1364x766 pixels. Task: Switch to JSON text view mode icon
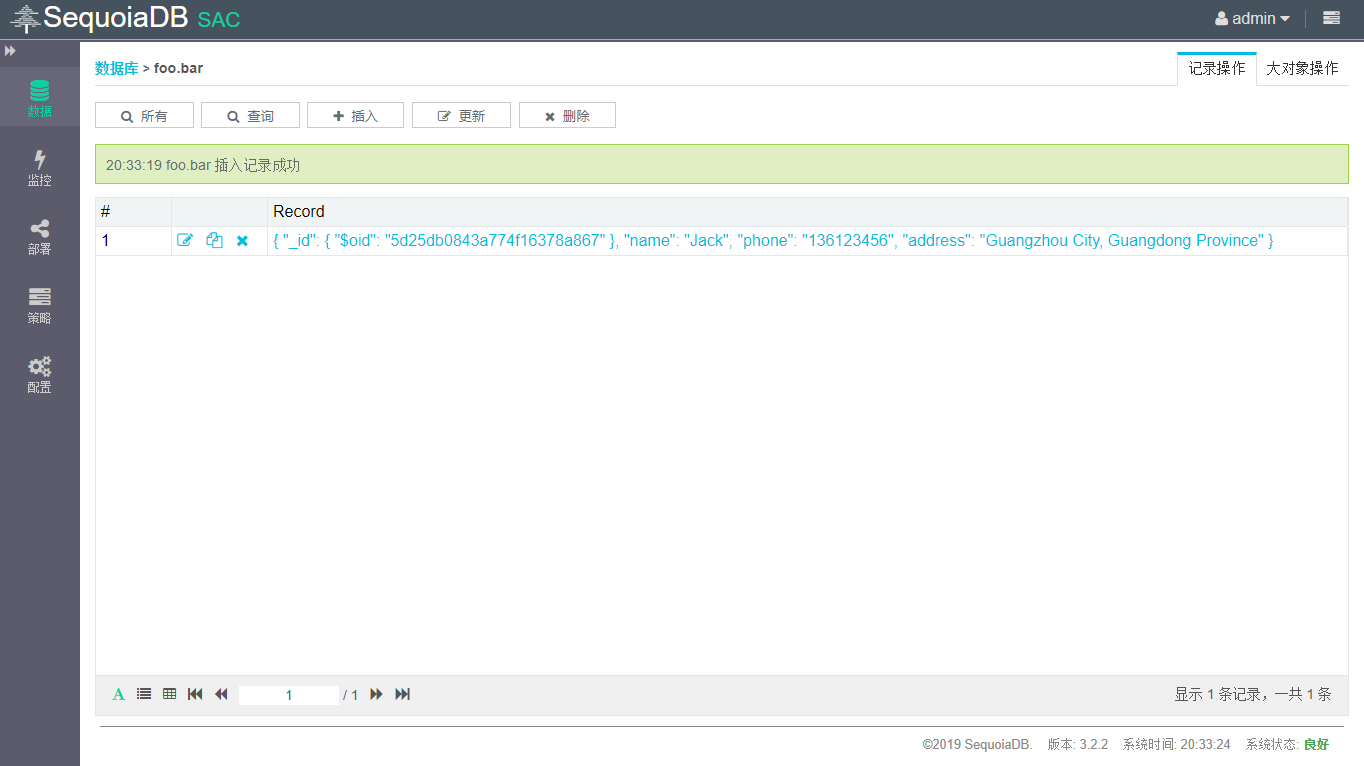pyautogui.click(x=119, y=694)
